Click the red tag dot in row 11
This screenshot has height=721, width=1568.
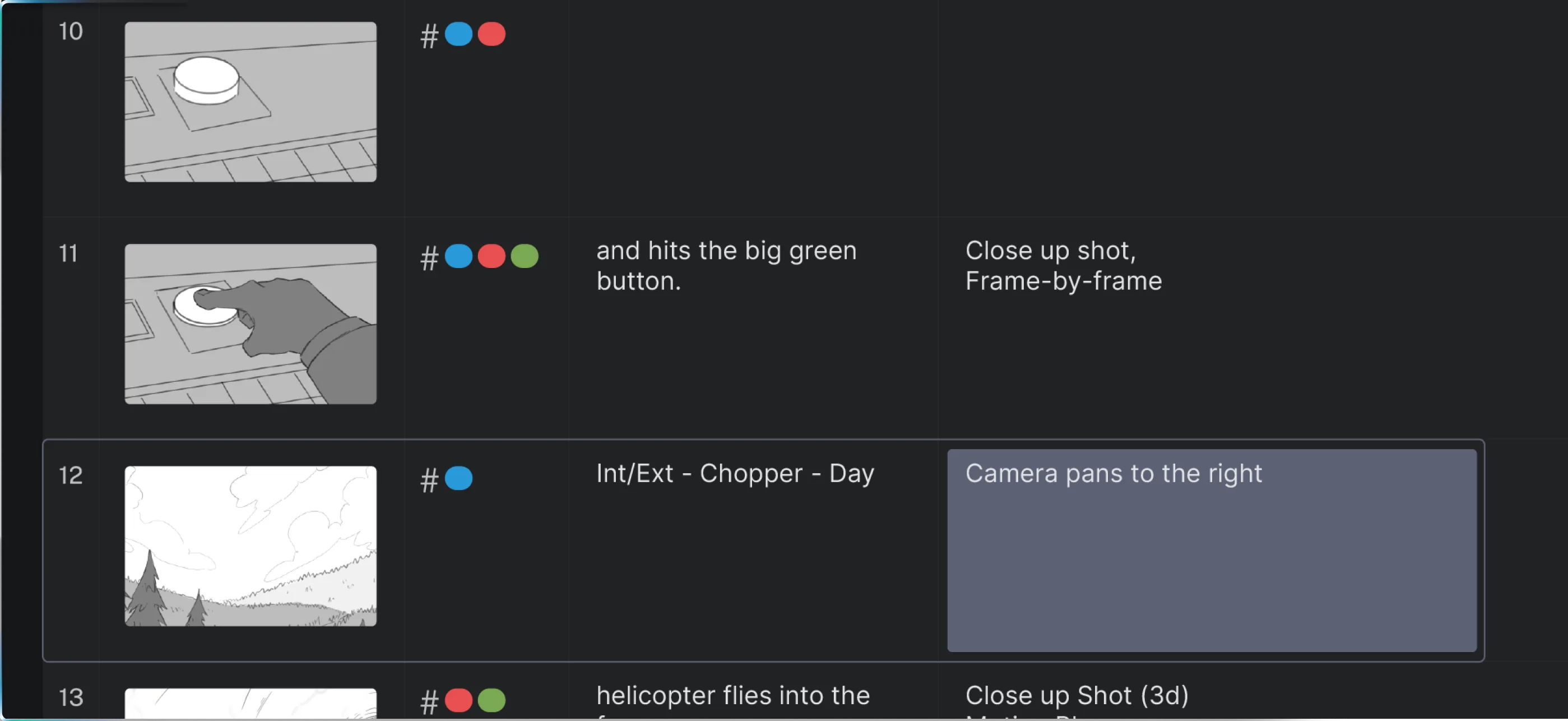(x=491, y=256)
